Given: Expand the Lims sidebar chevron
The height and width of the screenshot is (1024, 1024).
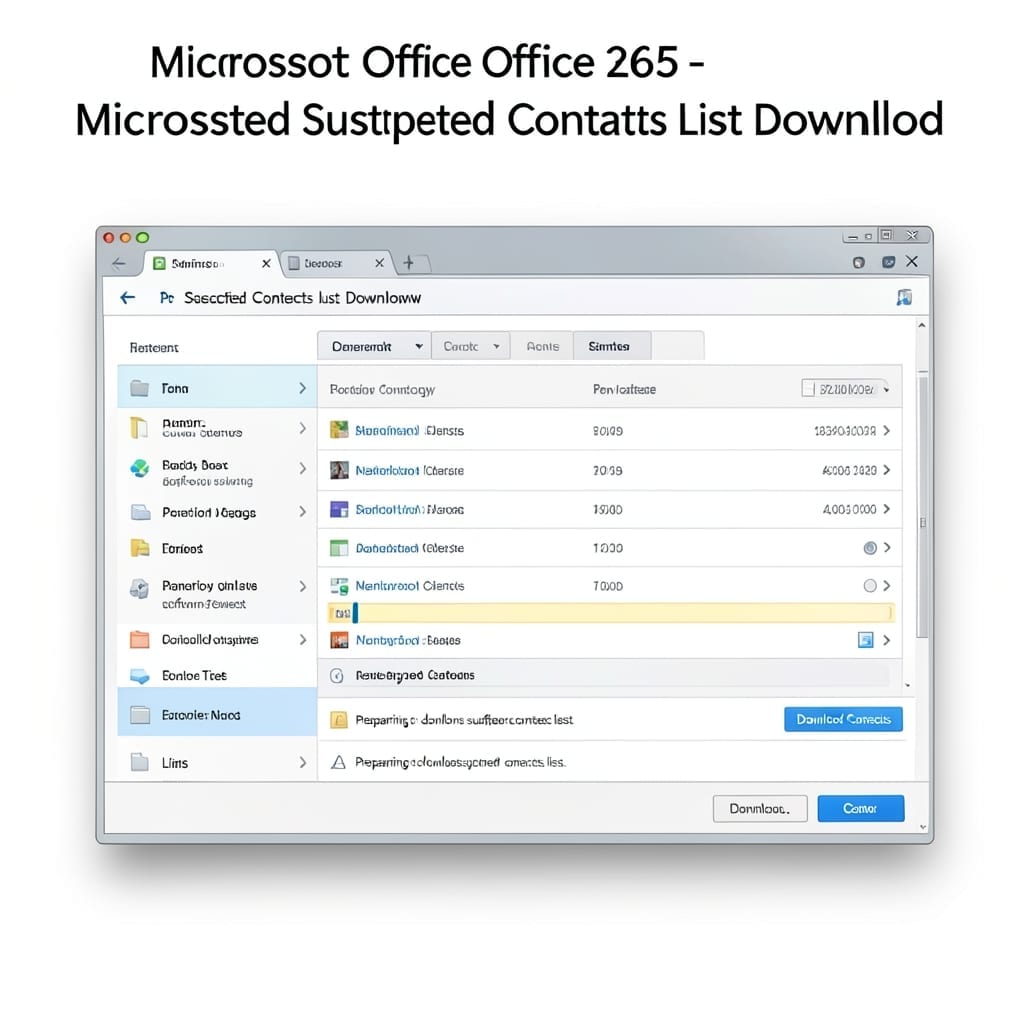Looking at the screenshot, I should click(x=302, y=762).
